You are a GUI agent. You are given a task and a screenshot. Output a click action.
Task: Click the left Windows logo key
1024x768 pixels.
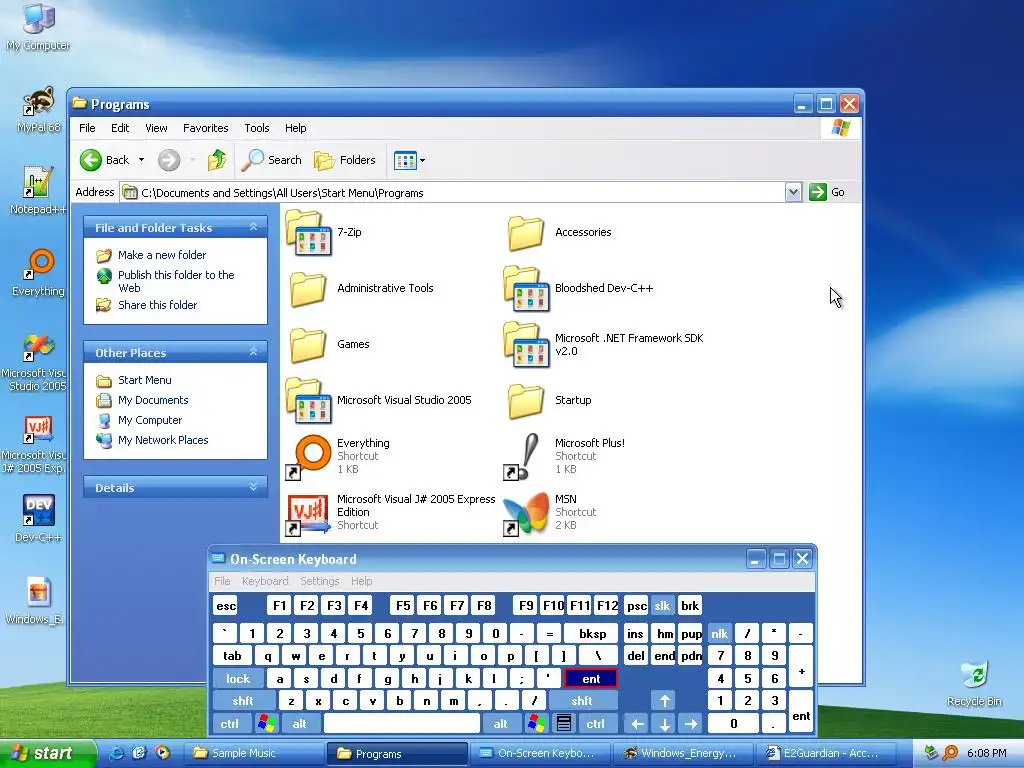tap(266, 724)
